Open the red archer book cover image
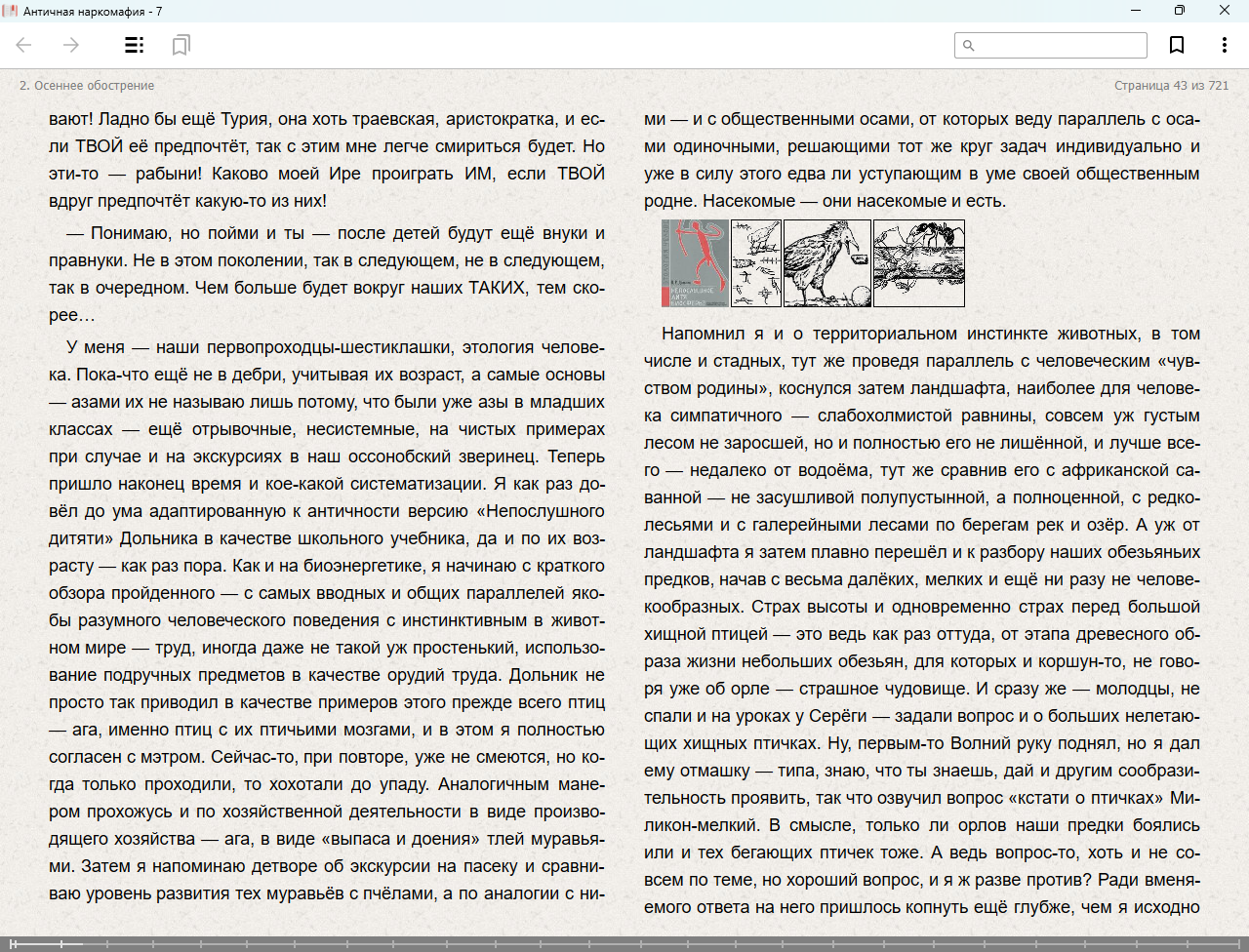 [x=695, y=263]
